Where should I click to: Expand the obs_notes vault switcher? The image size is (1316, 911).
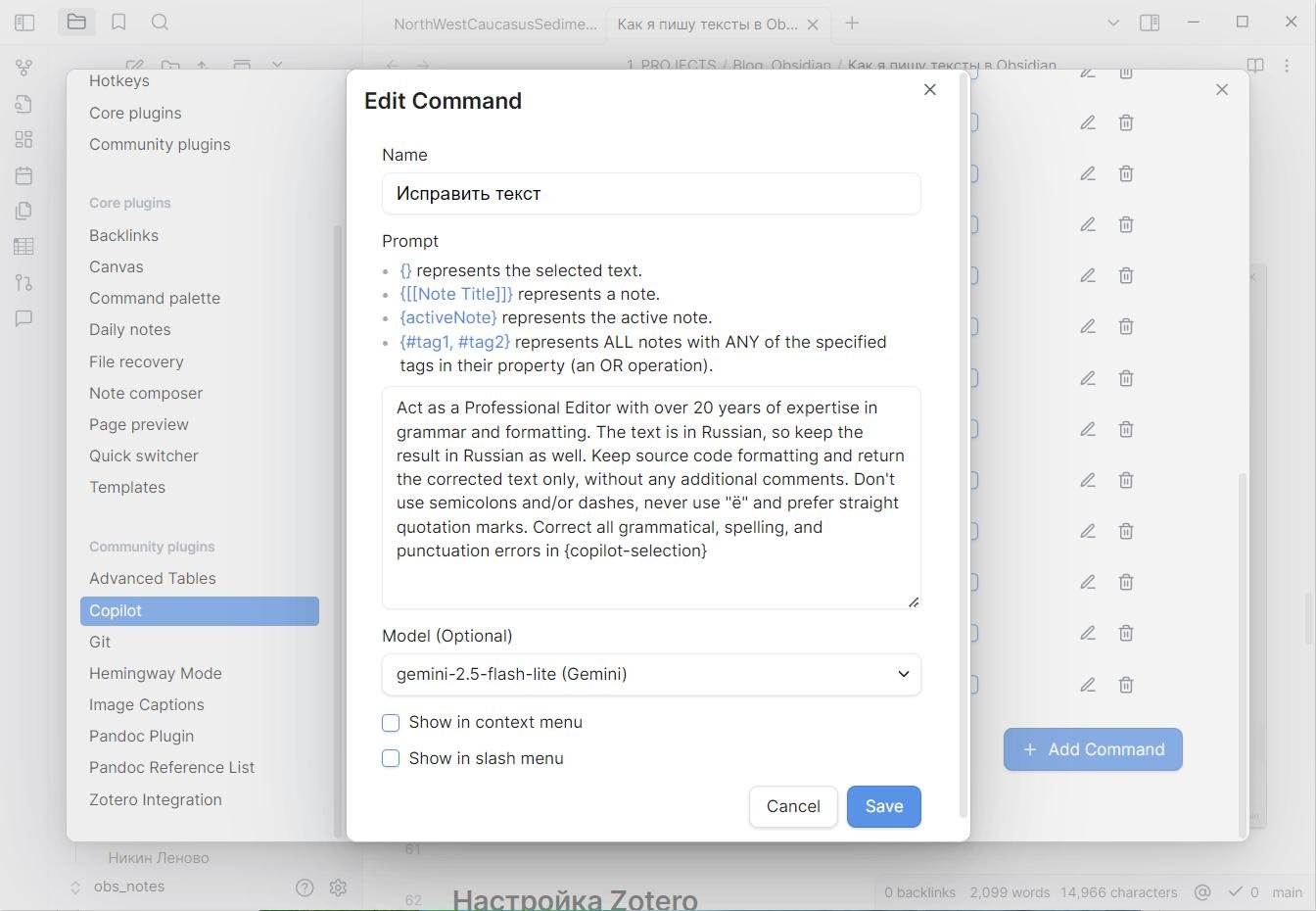coord(75,887)
